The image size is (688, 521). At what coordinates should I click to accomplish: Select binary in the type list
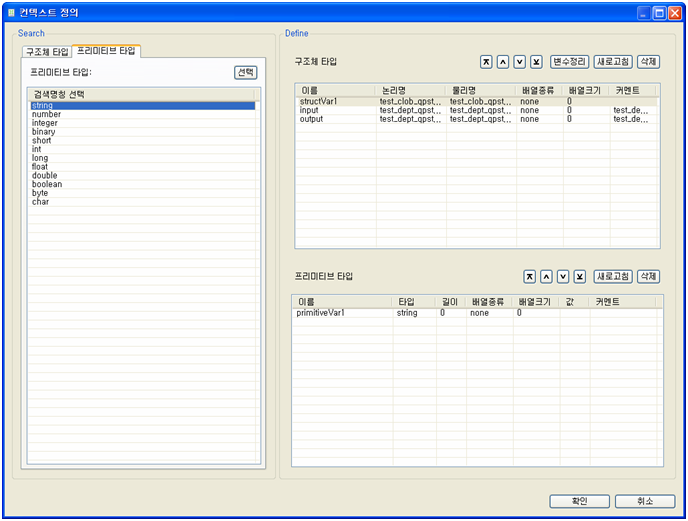coord(143,132)
